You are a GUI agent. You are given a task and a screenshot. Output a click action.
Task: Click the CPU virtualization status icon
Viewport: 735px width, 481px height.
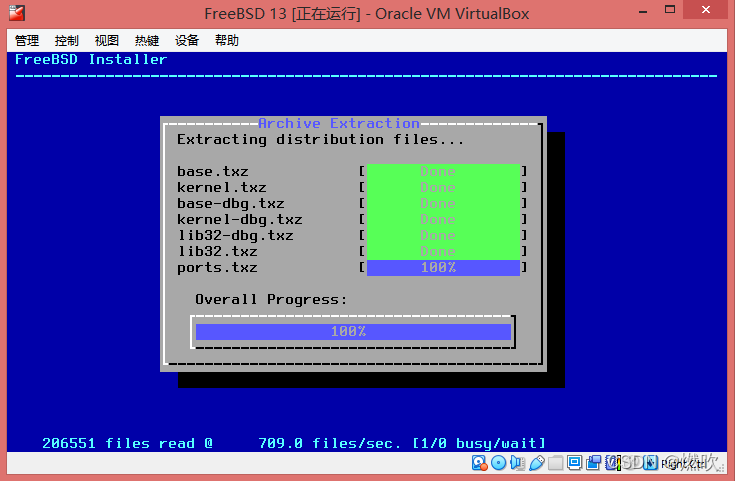tap(613, 463)
